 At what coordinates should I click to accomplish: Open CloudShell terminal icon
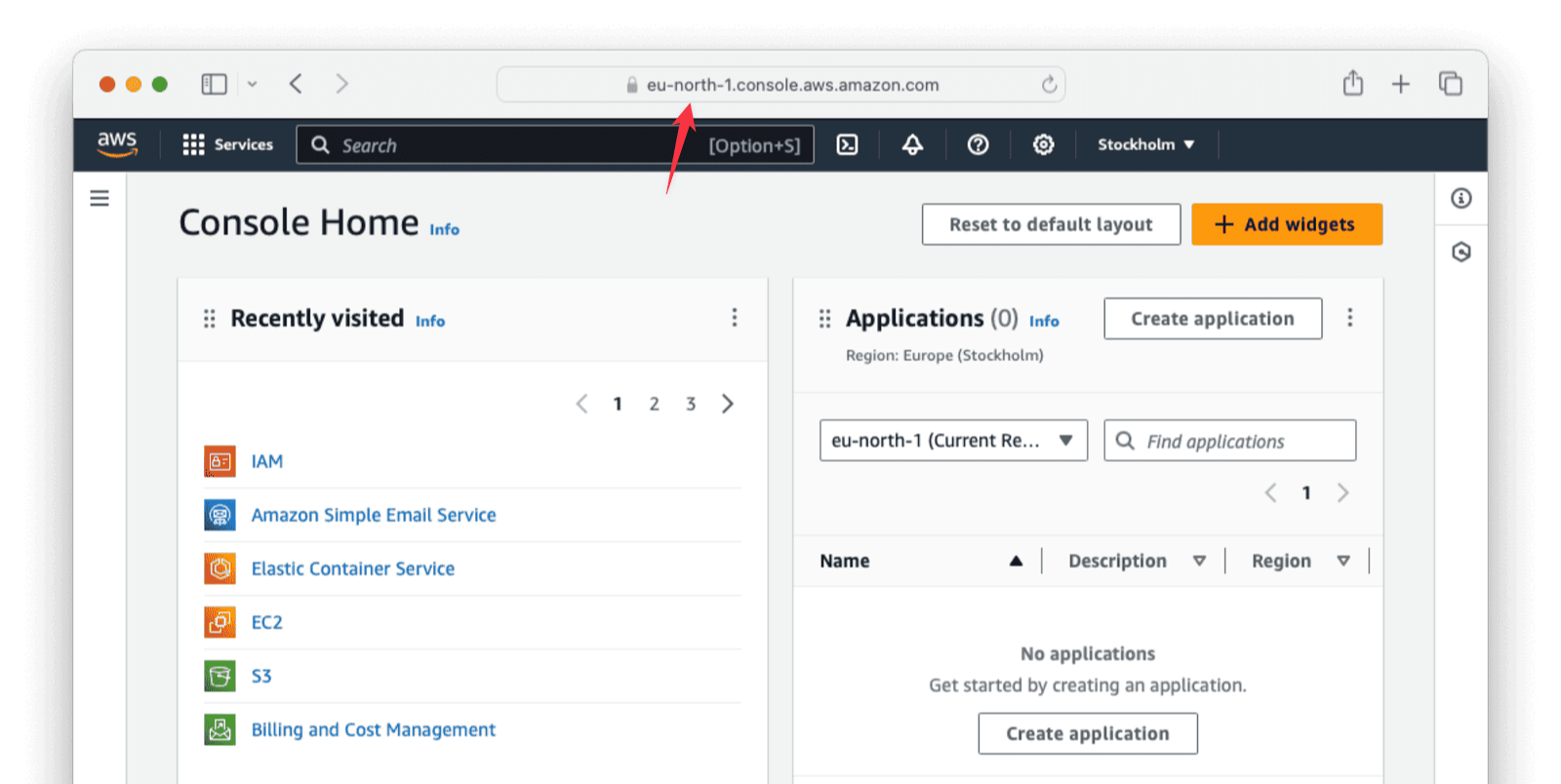coord(848,144)
